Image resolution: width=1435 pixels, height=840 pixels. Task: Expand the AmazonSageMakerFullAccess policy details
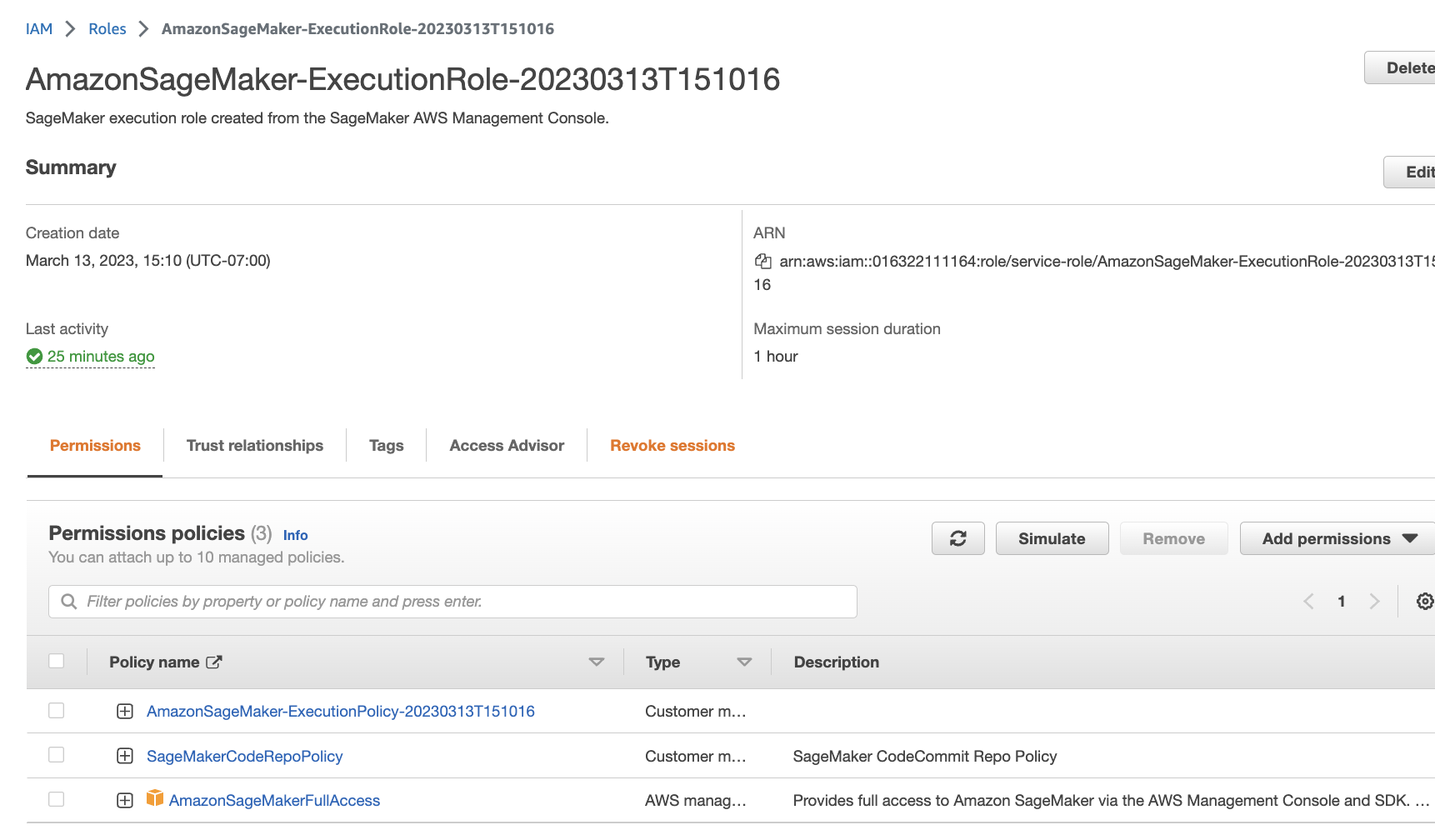(125, 801)
